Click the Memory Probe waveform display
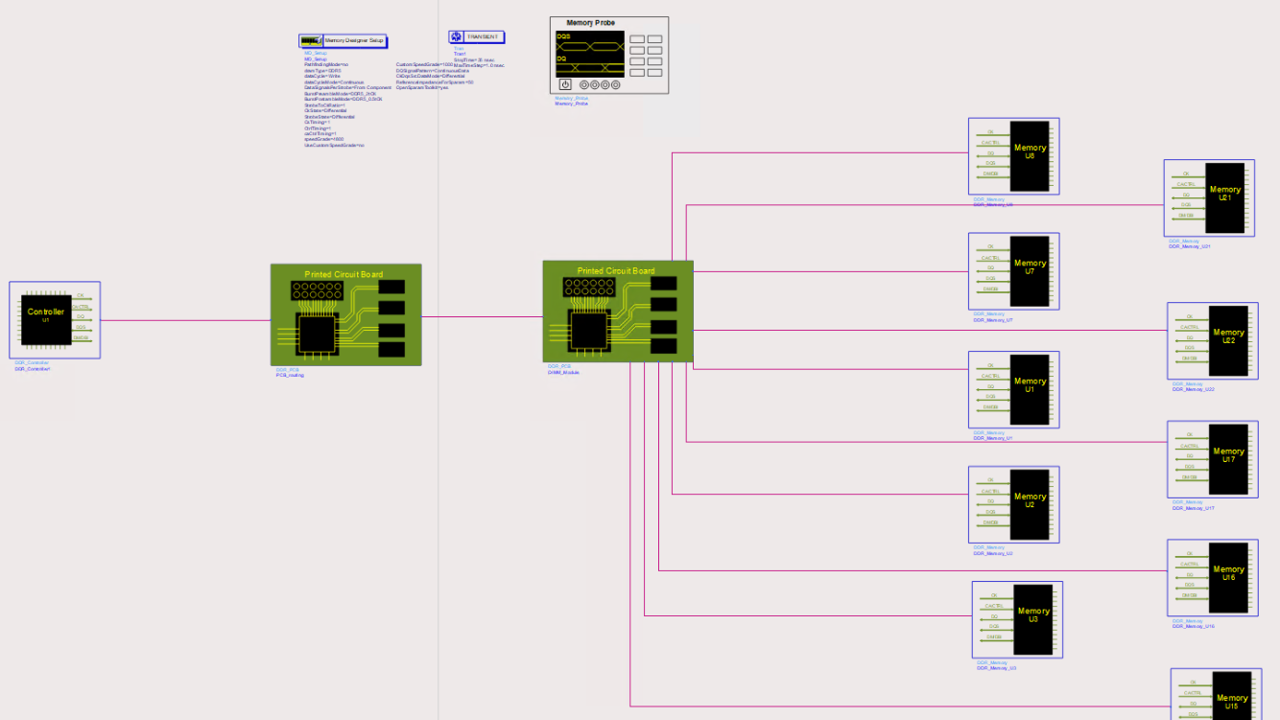 (590, 54)
